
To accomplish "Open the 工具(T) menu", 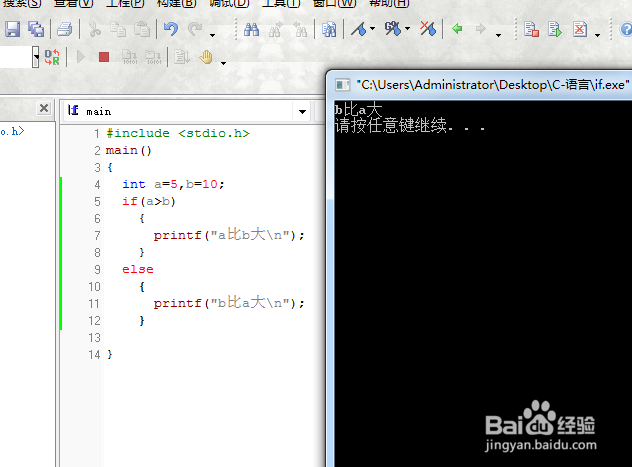I will coord(281,4).
